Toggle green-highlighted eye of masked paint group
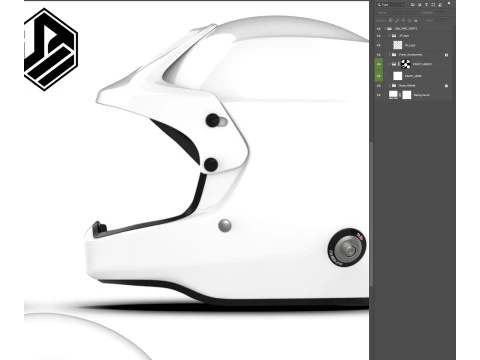The width and height of the screenshot is (480, 360). (x=379, y=64)
